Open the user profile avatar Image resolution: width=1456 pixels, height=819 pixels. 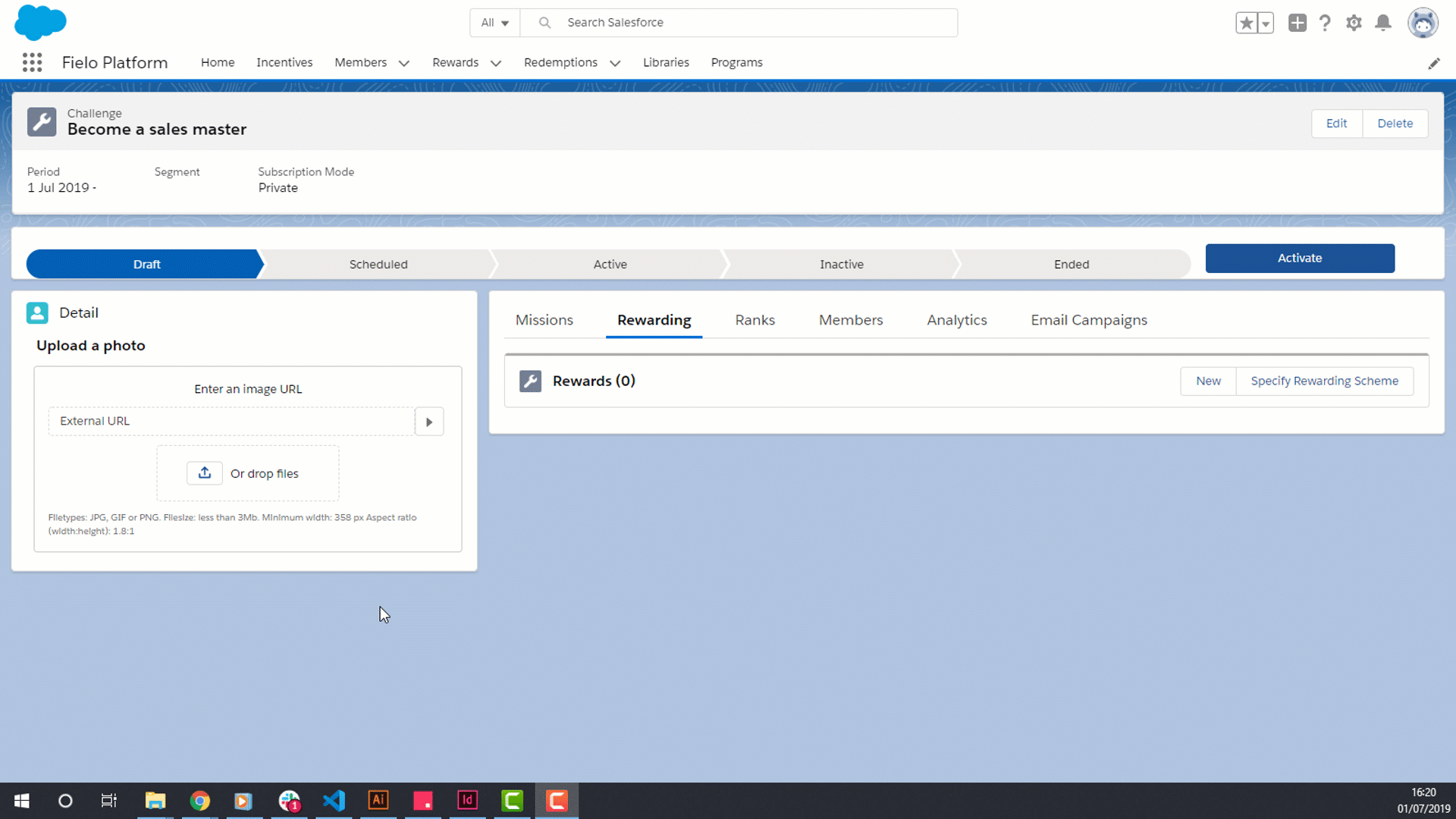tap(1423, 23)
